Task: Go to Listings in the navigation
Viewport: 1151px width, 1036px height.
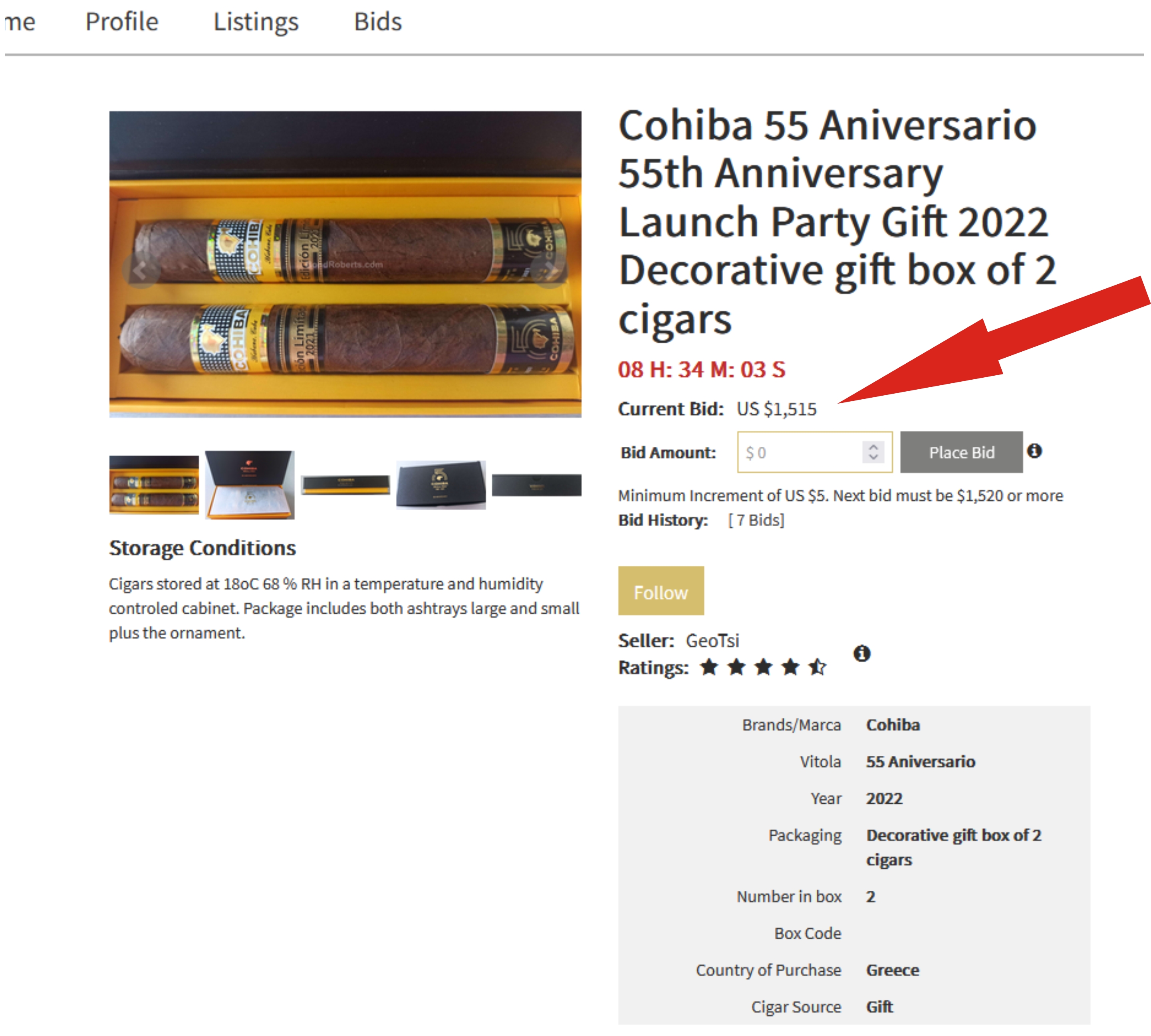Action: tap(256, 22)
